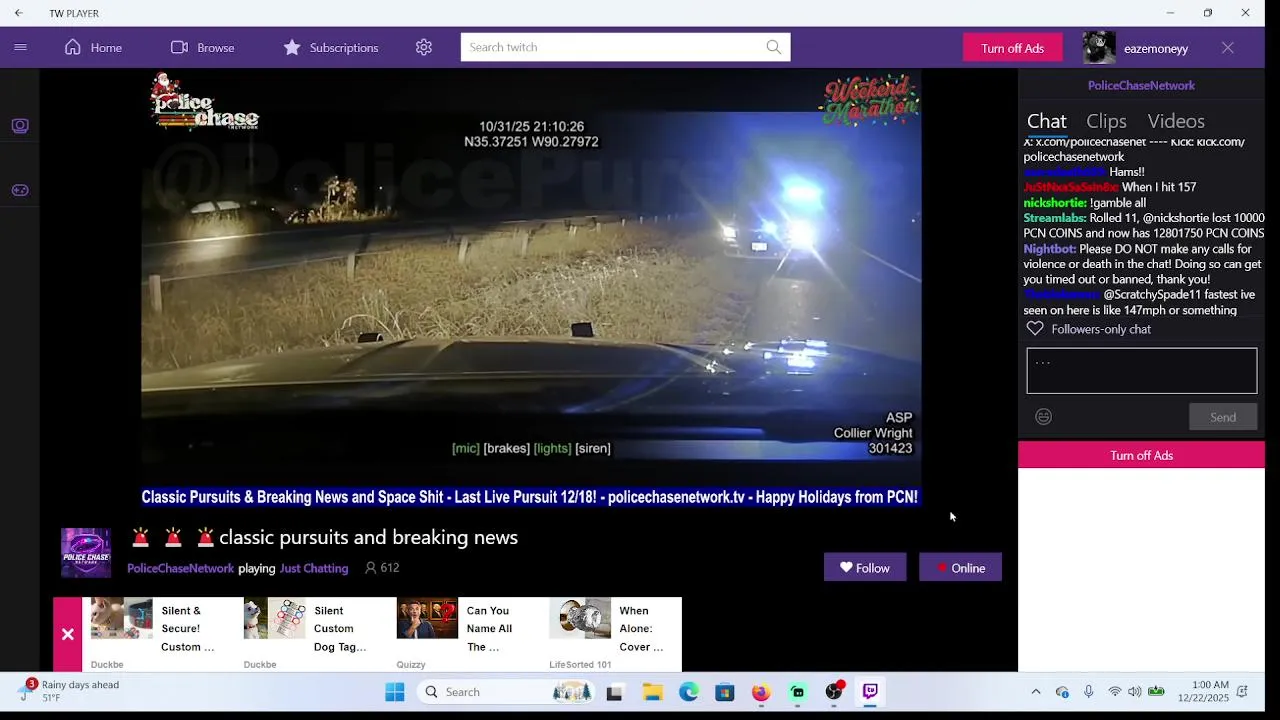Open the Browse section
This screenshot has width=1280, height=720.
tap(202, 47)
